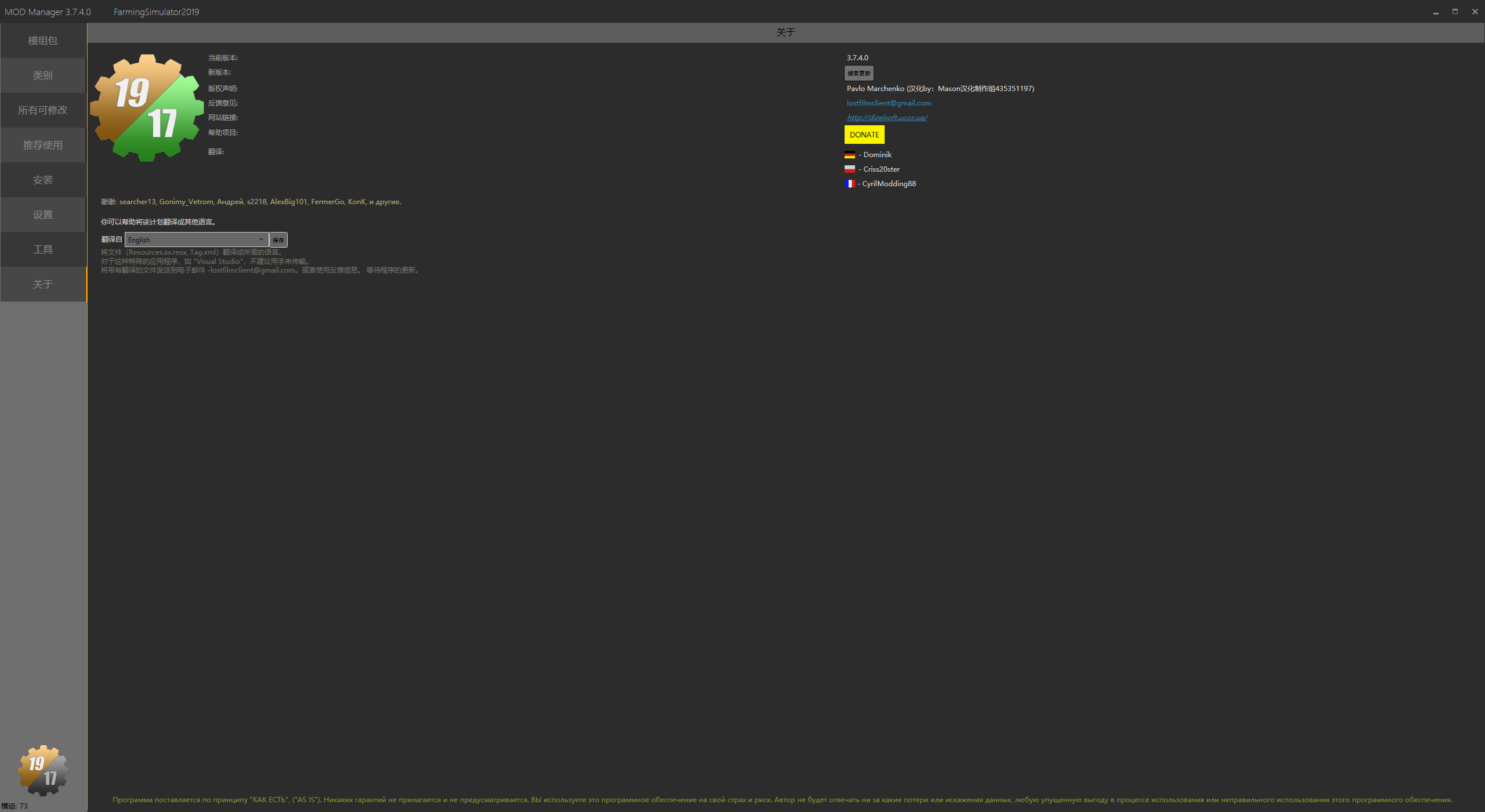The image size is (1485, 812).
Task: Open the 模组包 sidebar tab
Action: pyautogui.click(x=43, y=41)
